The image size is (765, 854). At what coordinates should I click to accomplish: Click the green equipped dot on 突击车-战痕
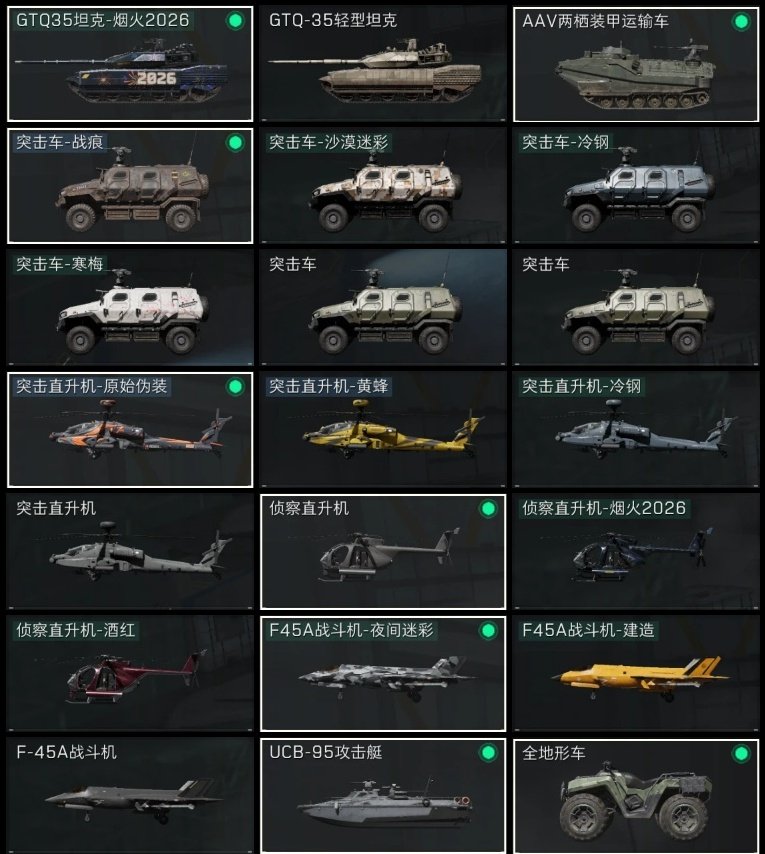coord(235,143)
